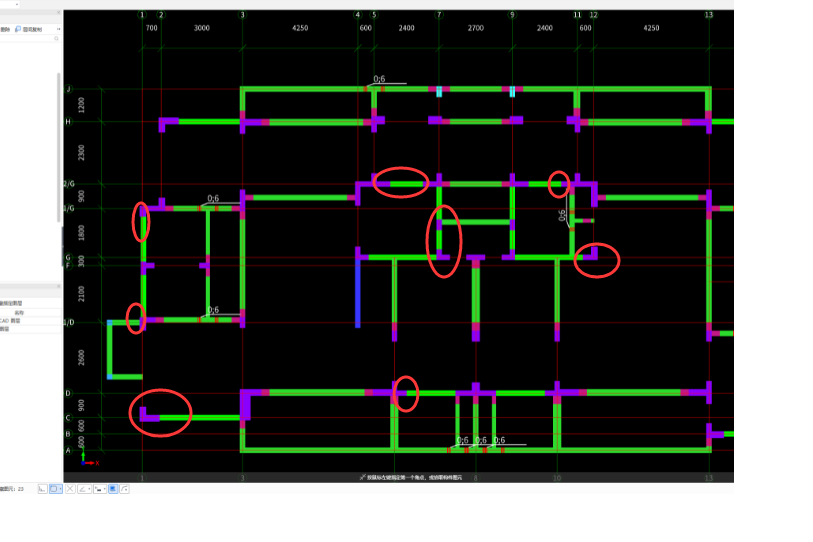Image resolution: width=813 pixels, height=542 pixels.
Task: Click the coordinate origin icon in bottom toolbar
Action: (x=43, y=489)
